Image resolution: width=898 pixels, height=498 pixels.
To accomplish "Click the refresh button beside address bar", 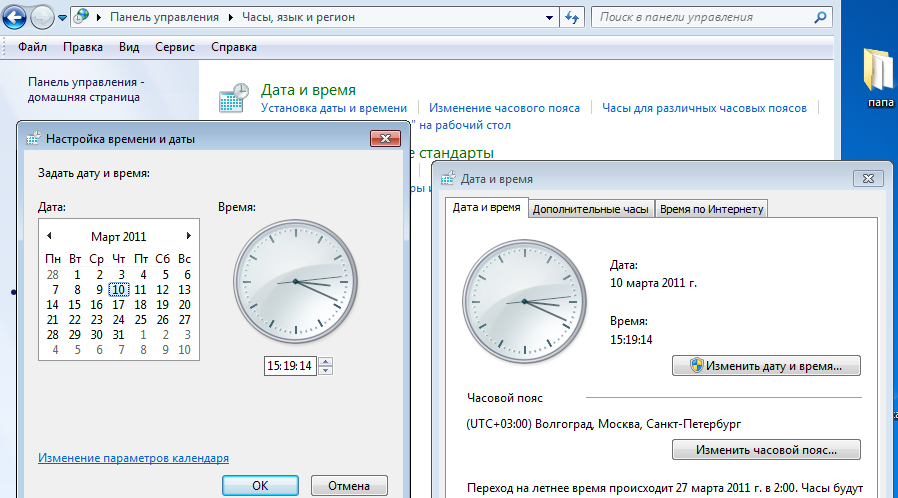I will pos(572,17).
